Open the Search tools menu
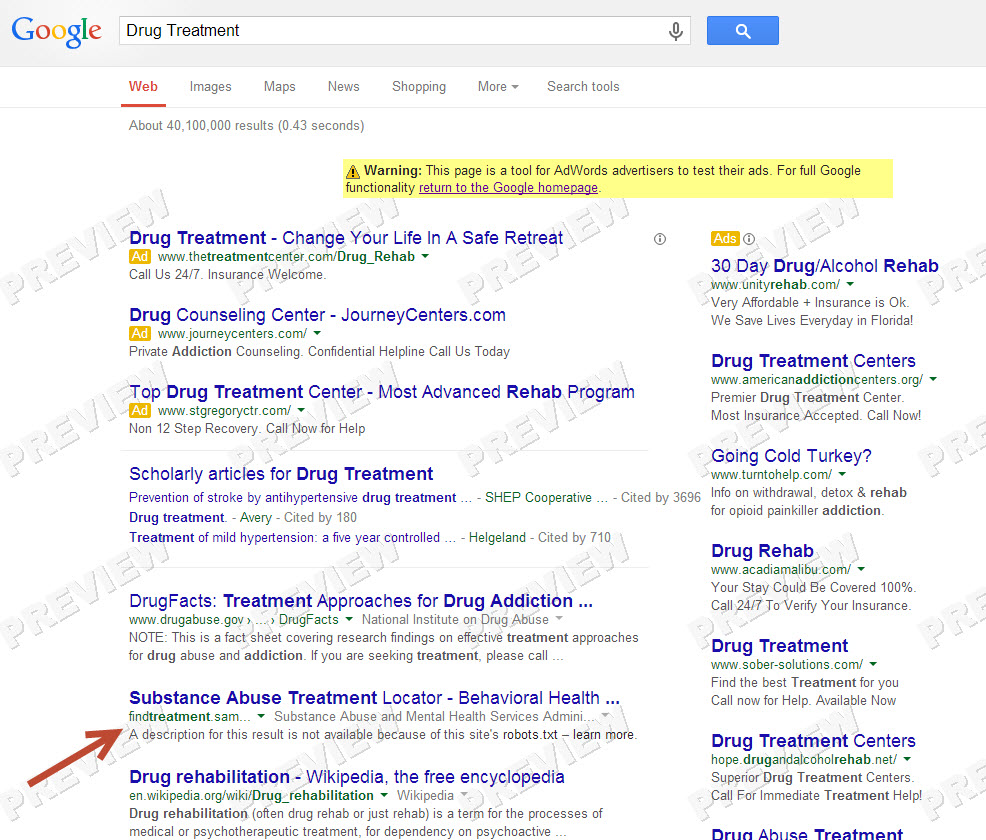 click(x=583, y=87)
